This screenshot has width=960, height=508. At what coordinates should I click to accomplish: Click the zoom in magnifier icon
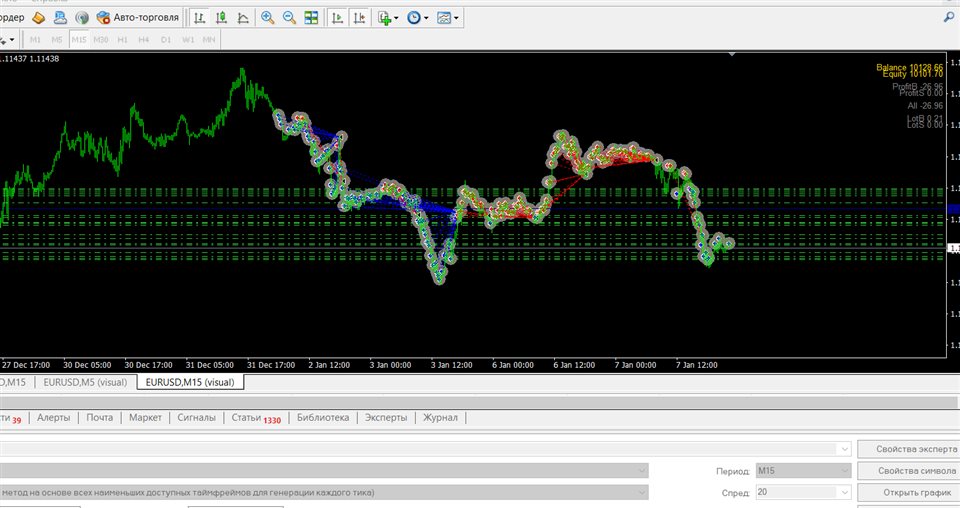coord(268,17)
